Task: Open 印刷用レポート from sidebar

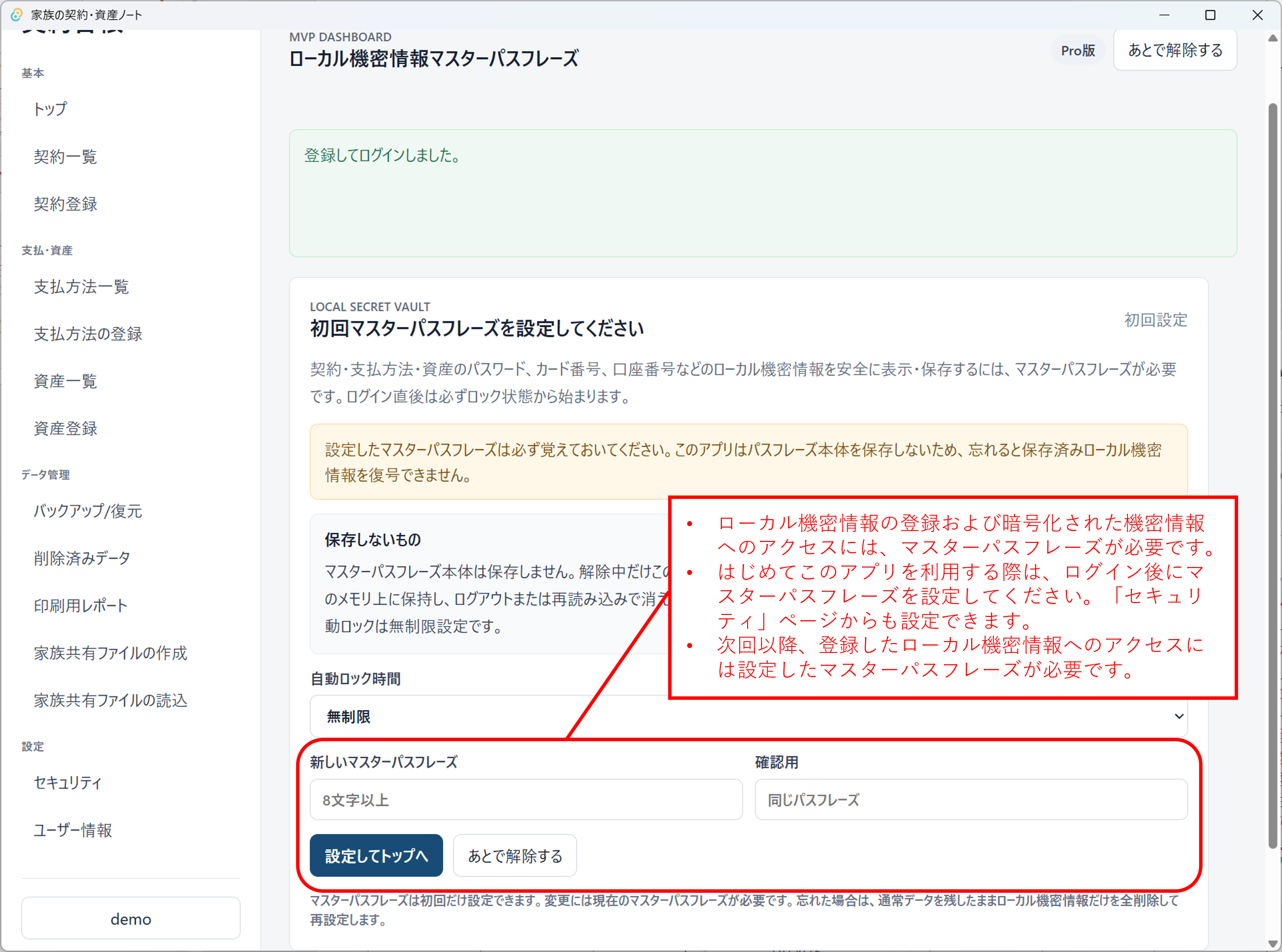Action: [x=80, y=606]
